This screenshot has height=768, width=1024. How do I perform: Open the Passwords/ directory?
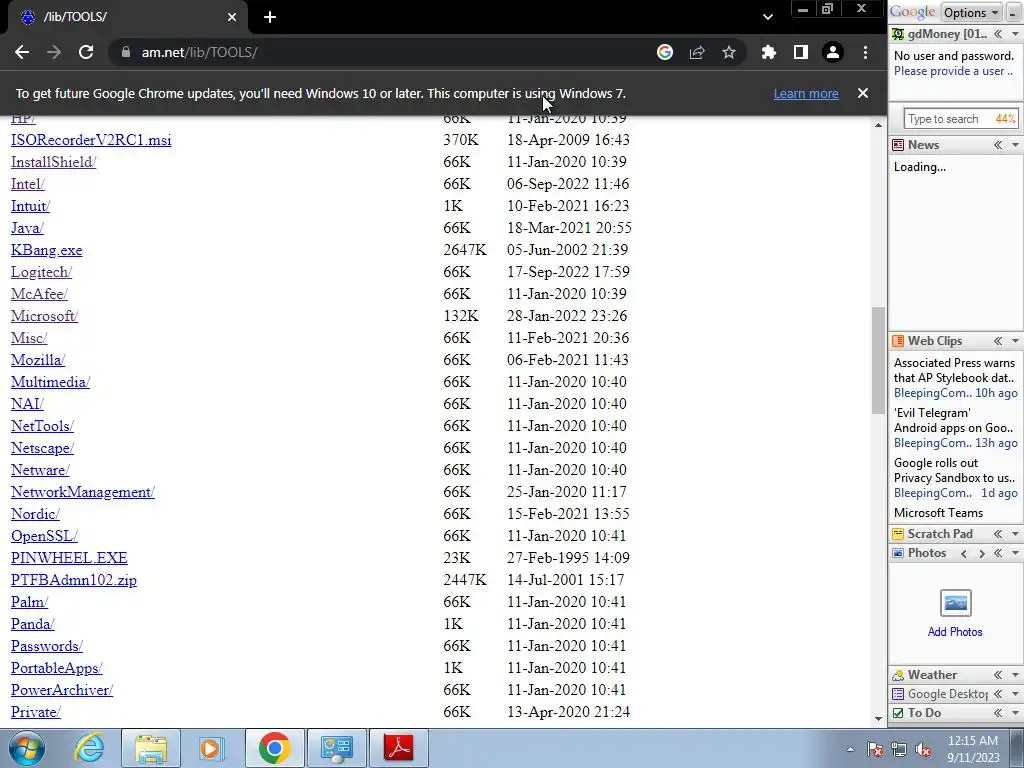(47, 646)
